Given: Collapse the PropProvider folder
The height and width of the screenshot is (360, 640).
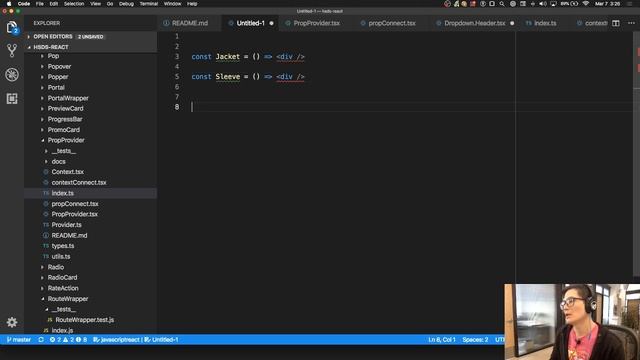Looking at the screenshot, I should [66, 140].
